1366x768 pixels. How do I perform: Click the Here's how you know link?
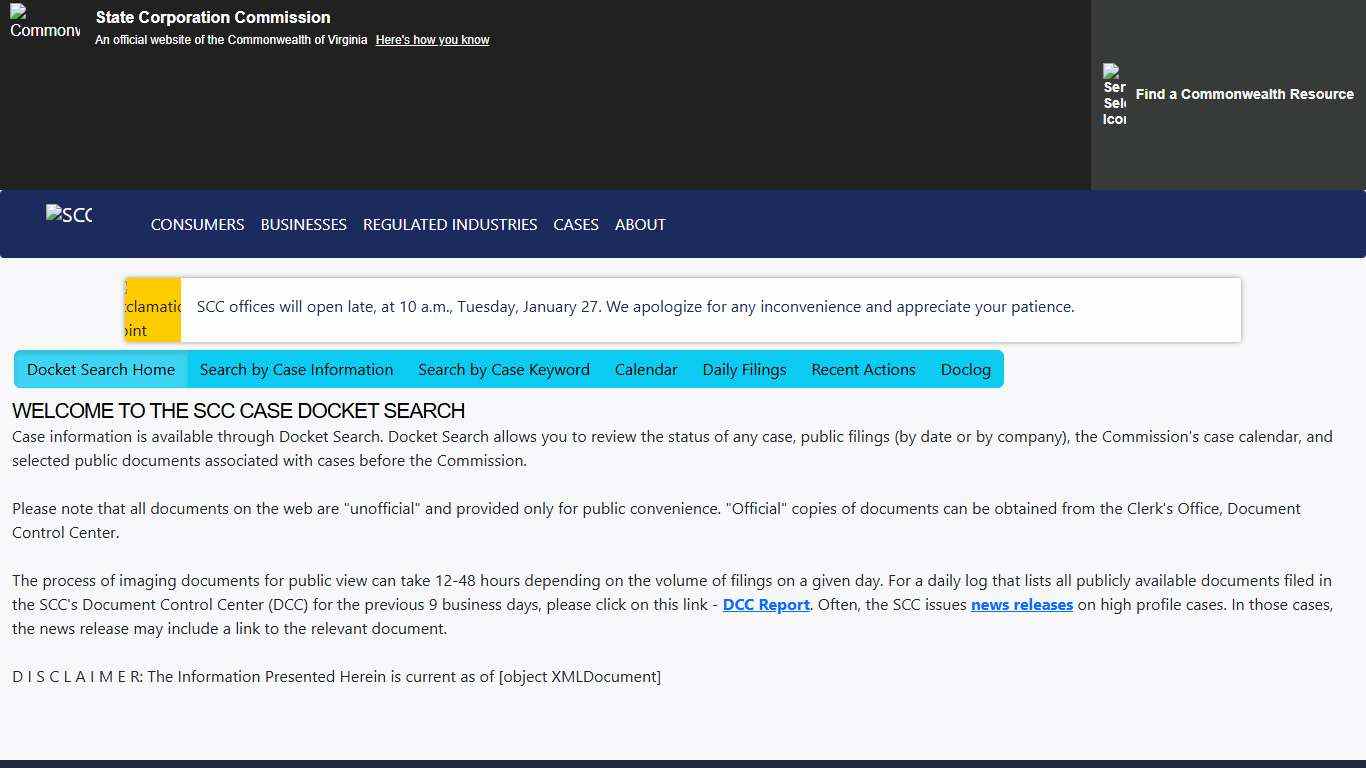432,40
